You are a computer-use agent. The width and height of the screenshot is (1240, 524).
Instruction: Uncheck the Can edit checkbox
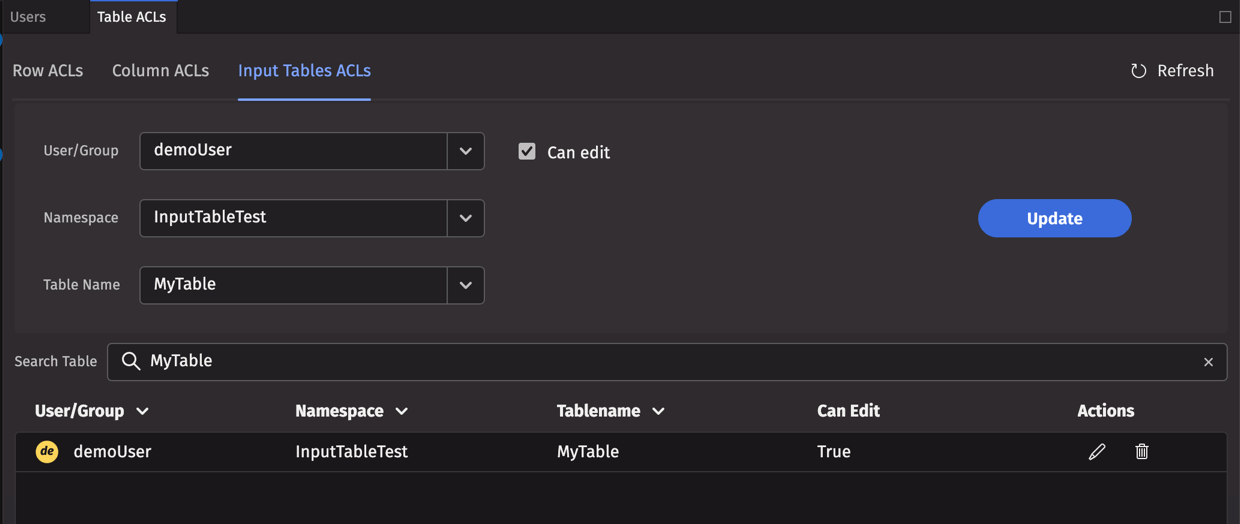[527, 152]
